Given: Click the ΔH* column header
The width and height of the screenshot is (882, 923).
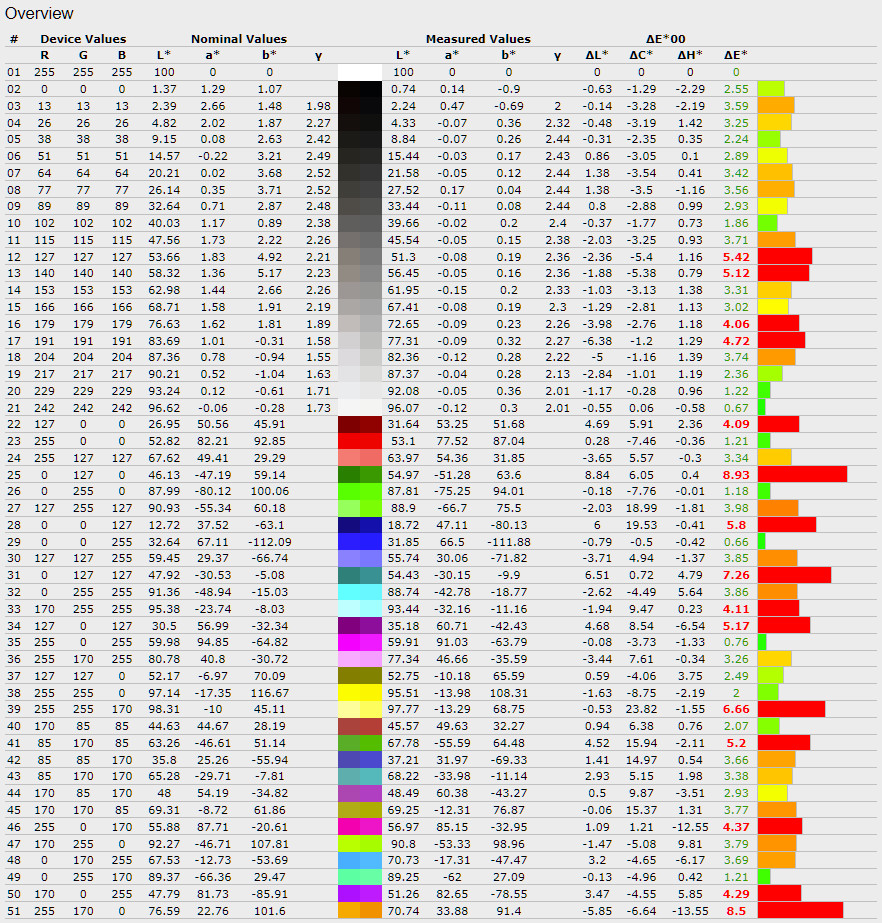Looking at the screenshot, I should pos(690,55).
